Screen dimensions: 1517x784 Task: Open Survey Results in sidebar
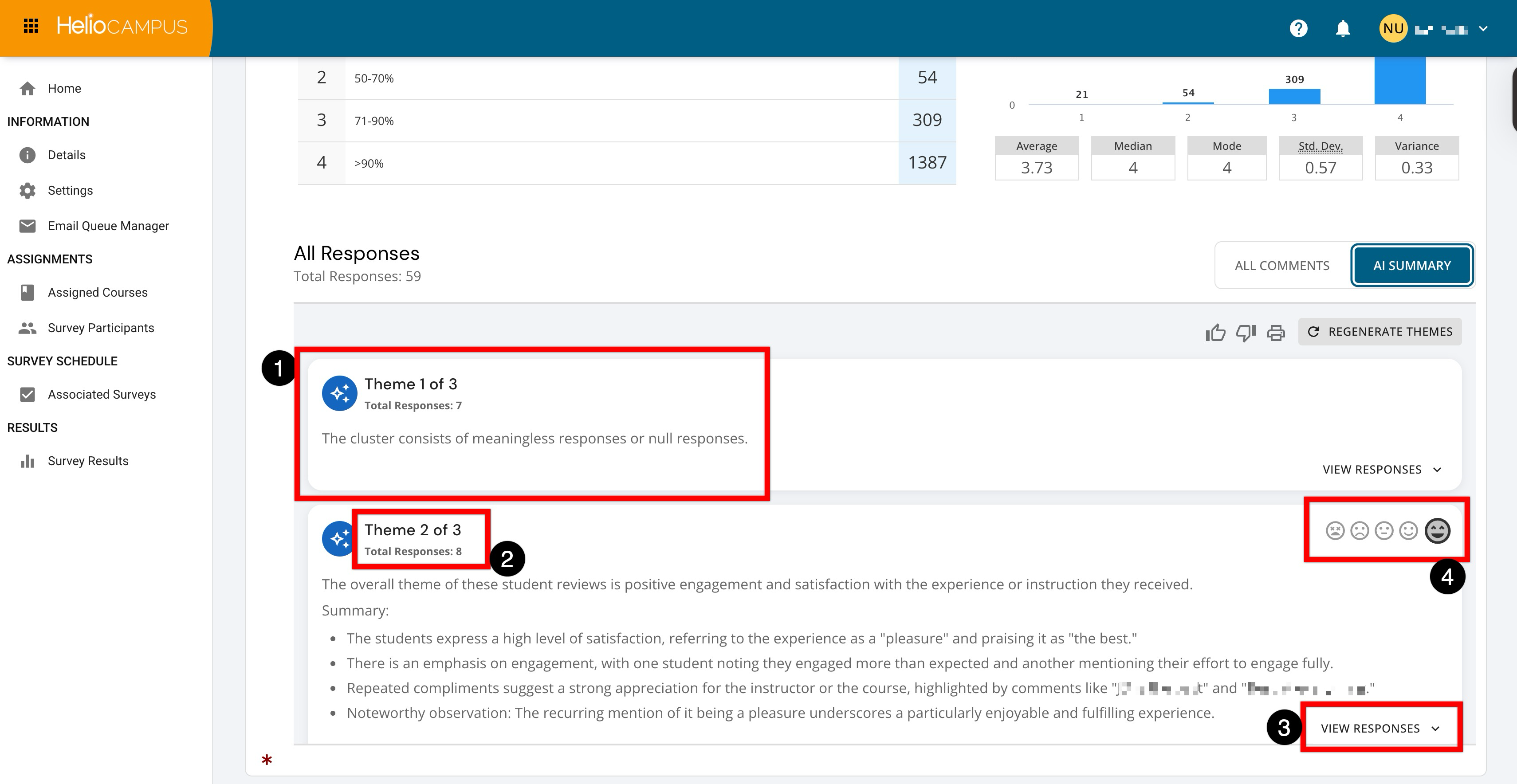[88, 461]
